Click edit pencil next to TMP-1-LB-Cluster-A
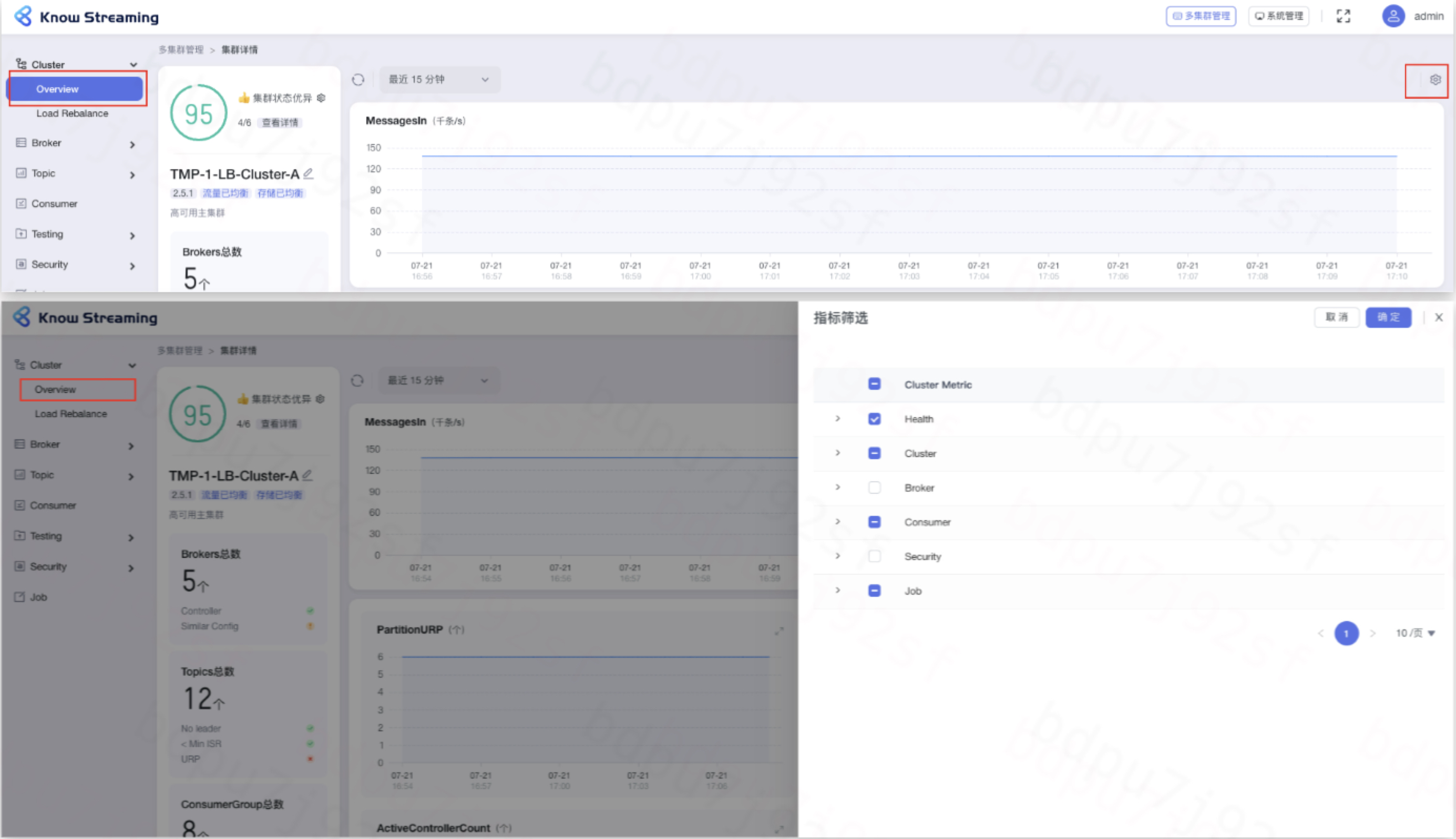The image size is (1456, 839). pos(309,173)
